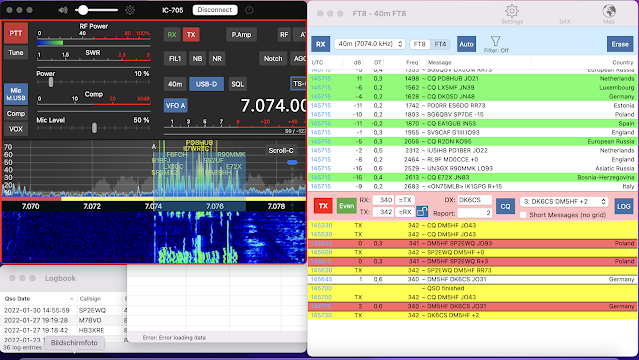Open the Mic M.USB source selector
This screenshot has height=360, width=639.
[16, 94]
